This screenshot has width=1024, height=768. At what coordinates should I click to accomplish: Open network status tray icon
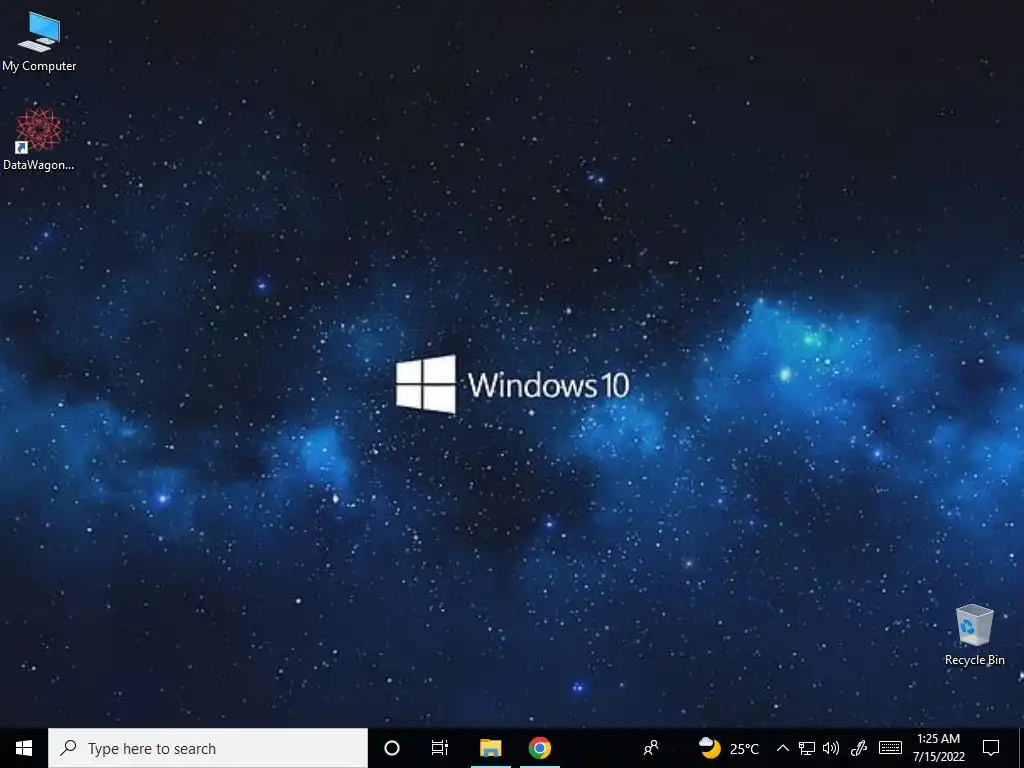(807, 748)
